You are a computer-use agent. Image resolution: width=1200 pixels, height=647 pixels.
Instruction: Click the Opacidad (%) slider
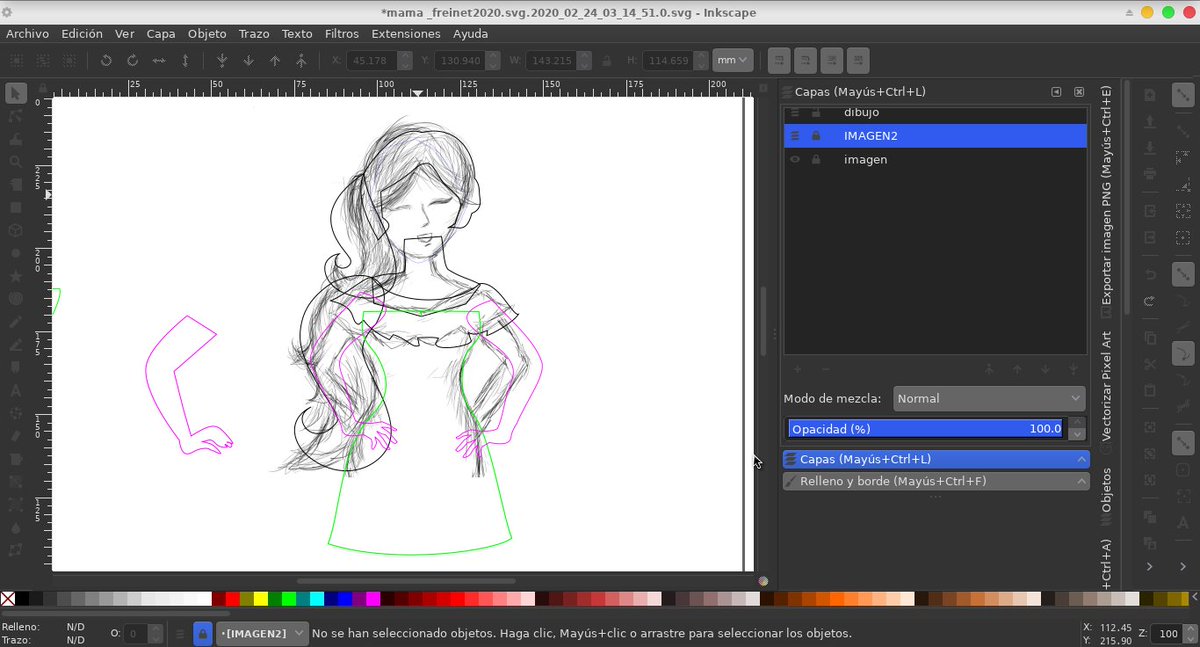tap(926, 428)
